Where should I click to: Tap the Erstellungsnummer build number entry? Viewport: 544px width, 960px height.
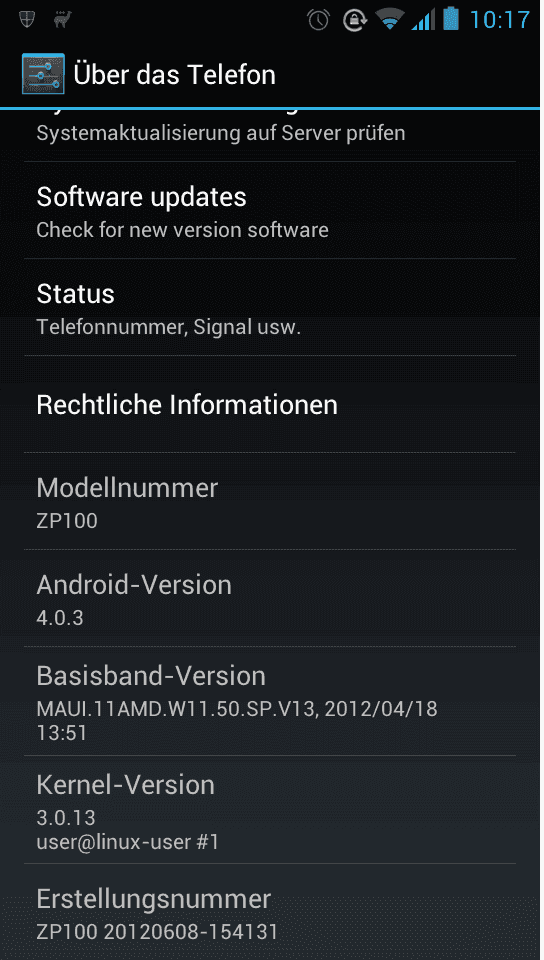(x=270, y=912)
